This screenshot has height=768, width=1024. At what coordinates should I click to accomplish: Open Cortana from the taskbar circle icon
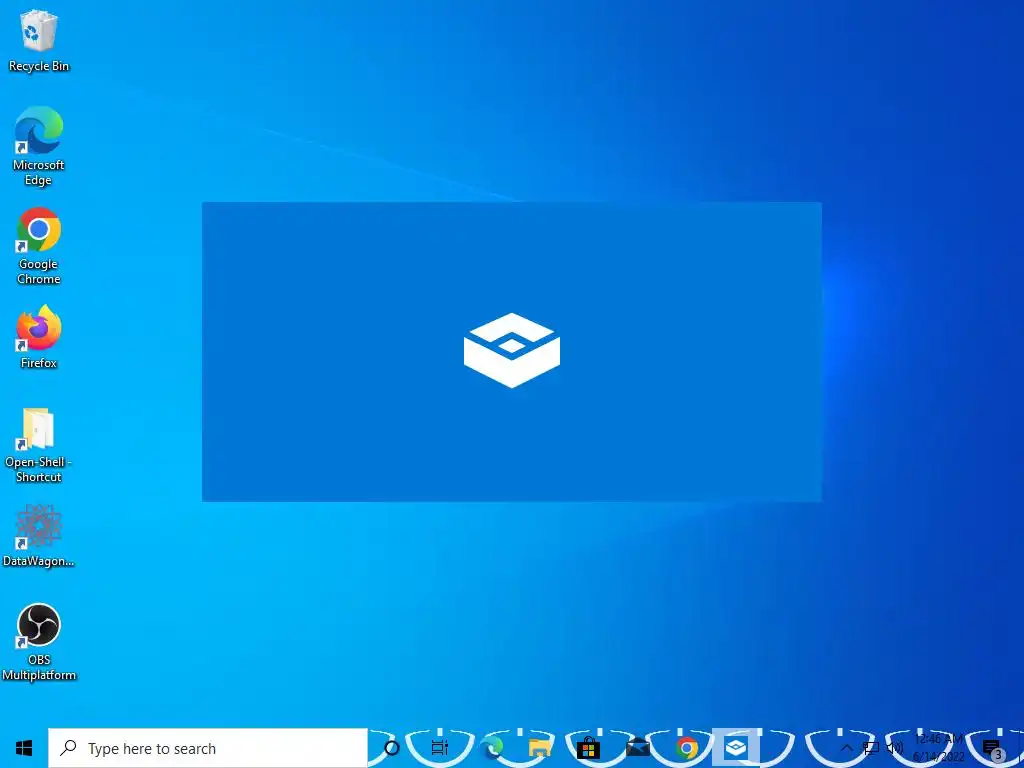pyautogui.click(x=391, y=748)
